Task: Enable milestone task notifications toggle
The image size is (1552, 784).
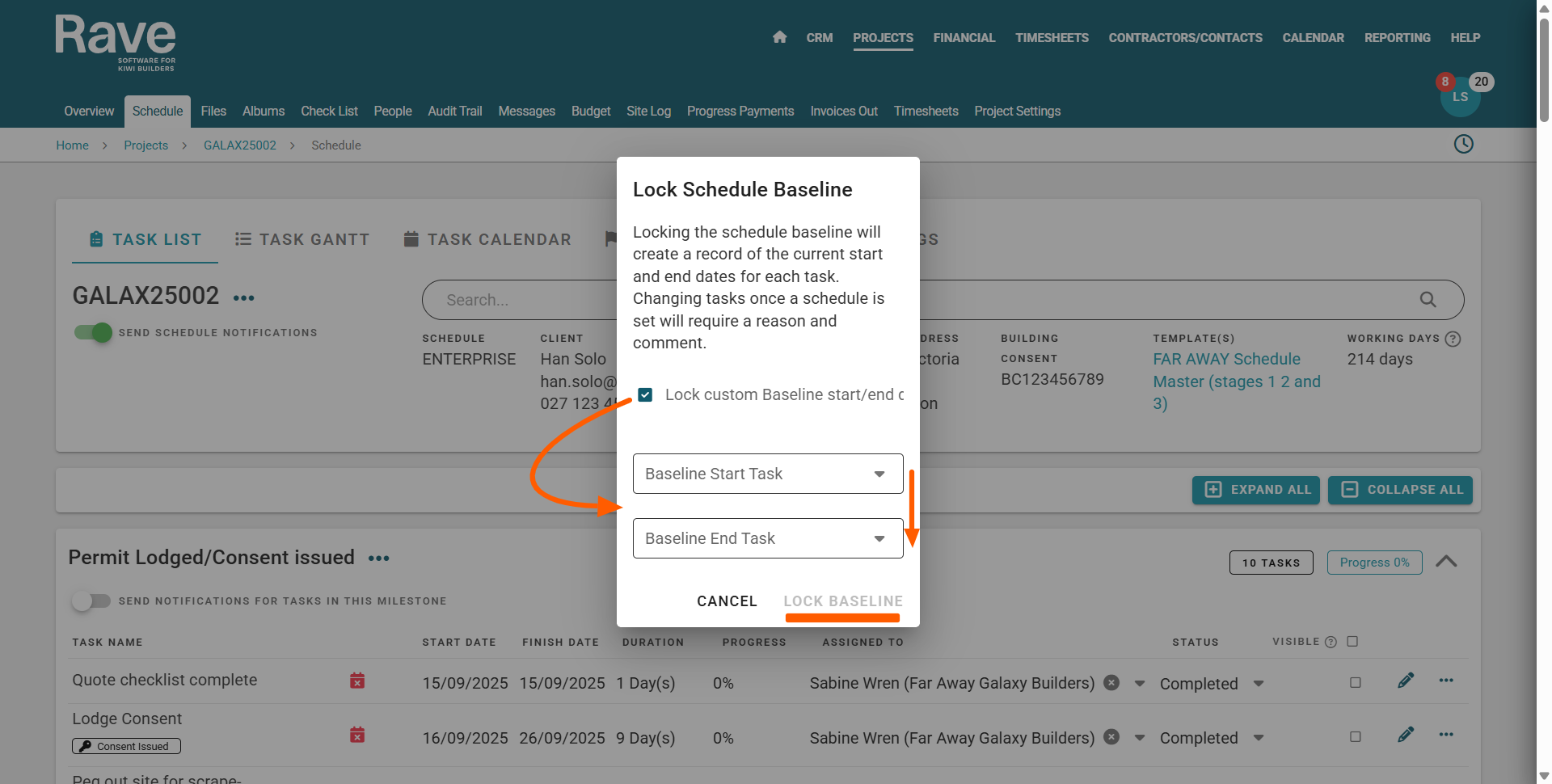Action: 91,601
